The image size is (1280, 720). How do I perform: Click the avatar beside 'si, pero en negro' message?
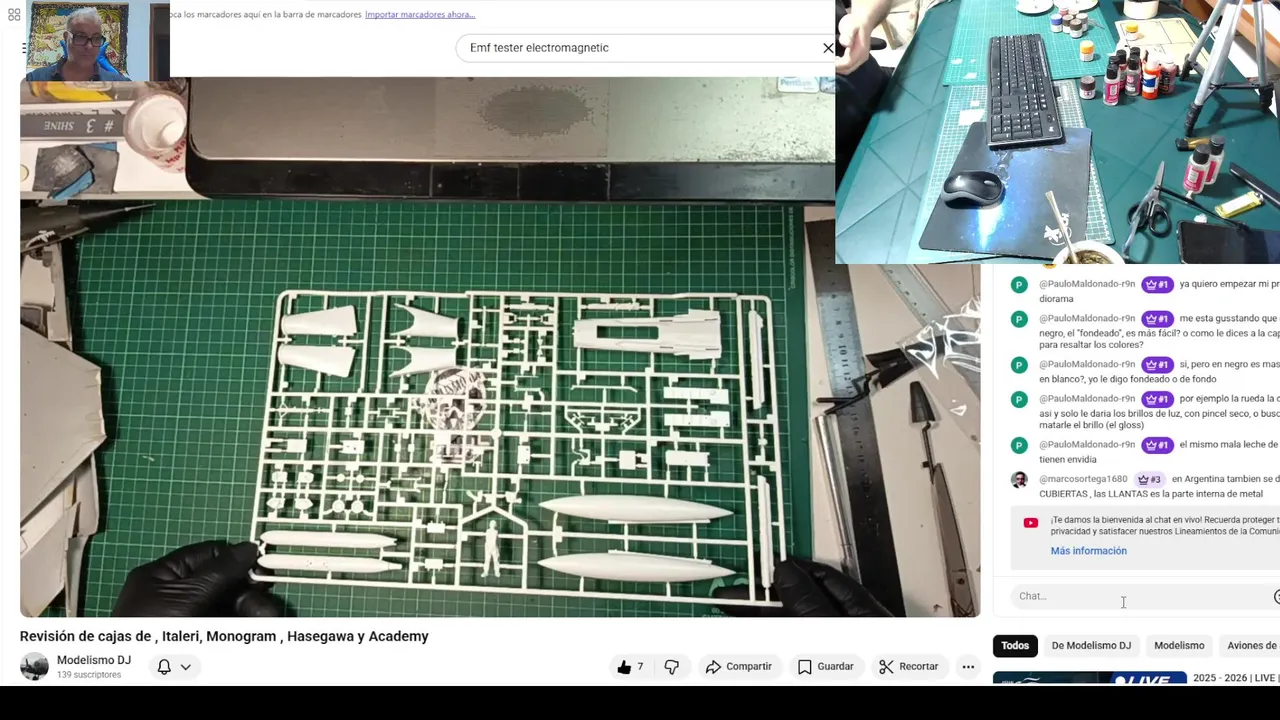1019,365
